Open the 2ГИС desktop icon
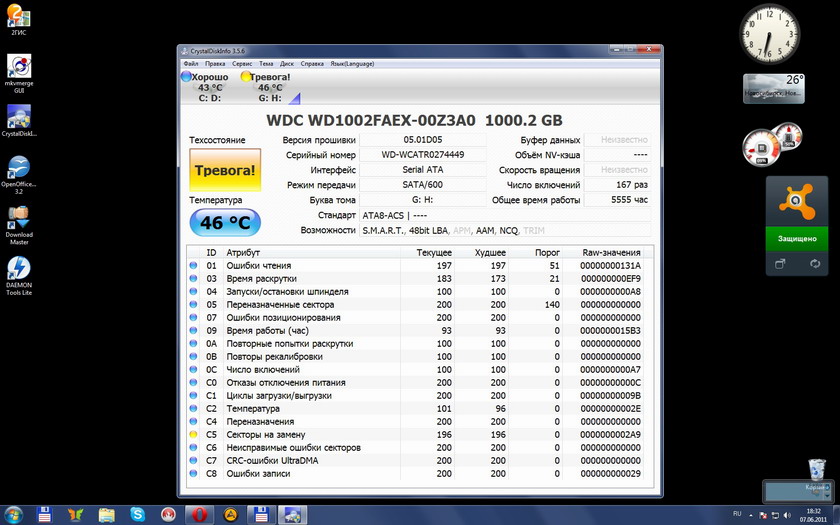Image resolution: width=840 pixels, height=525 pixels. coord(19,19)
